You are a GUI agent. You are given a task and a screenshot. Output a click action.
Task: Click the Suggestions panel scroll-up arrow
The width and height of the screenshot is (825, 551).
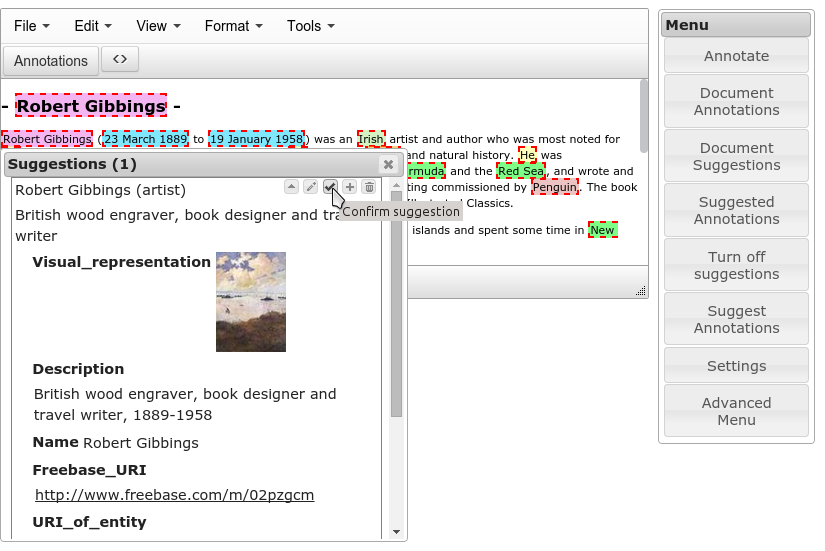pos(397,186)
